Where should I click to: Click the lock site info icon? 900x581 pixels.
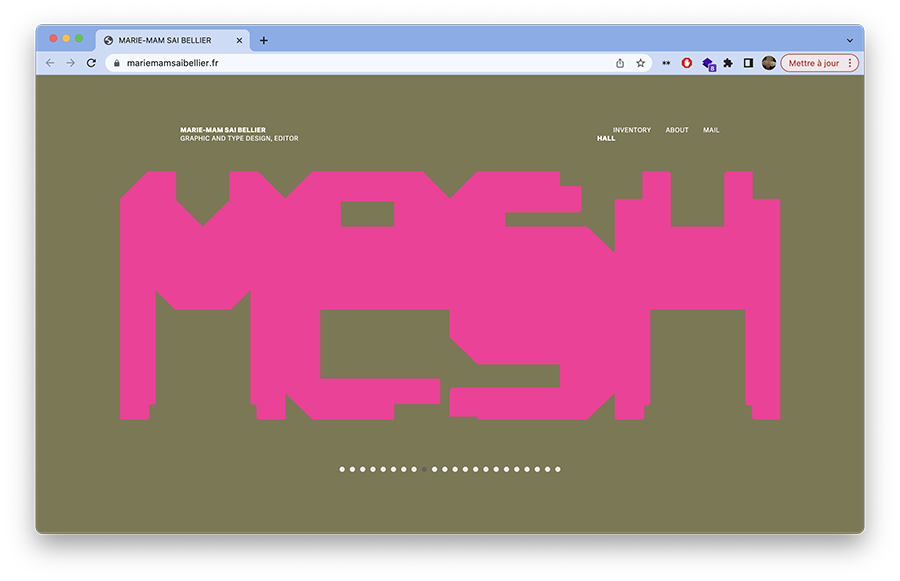(117, 63)
